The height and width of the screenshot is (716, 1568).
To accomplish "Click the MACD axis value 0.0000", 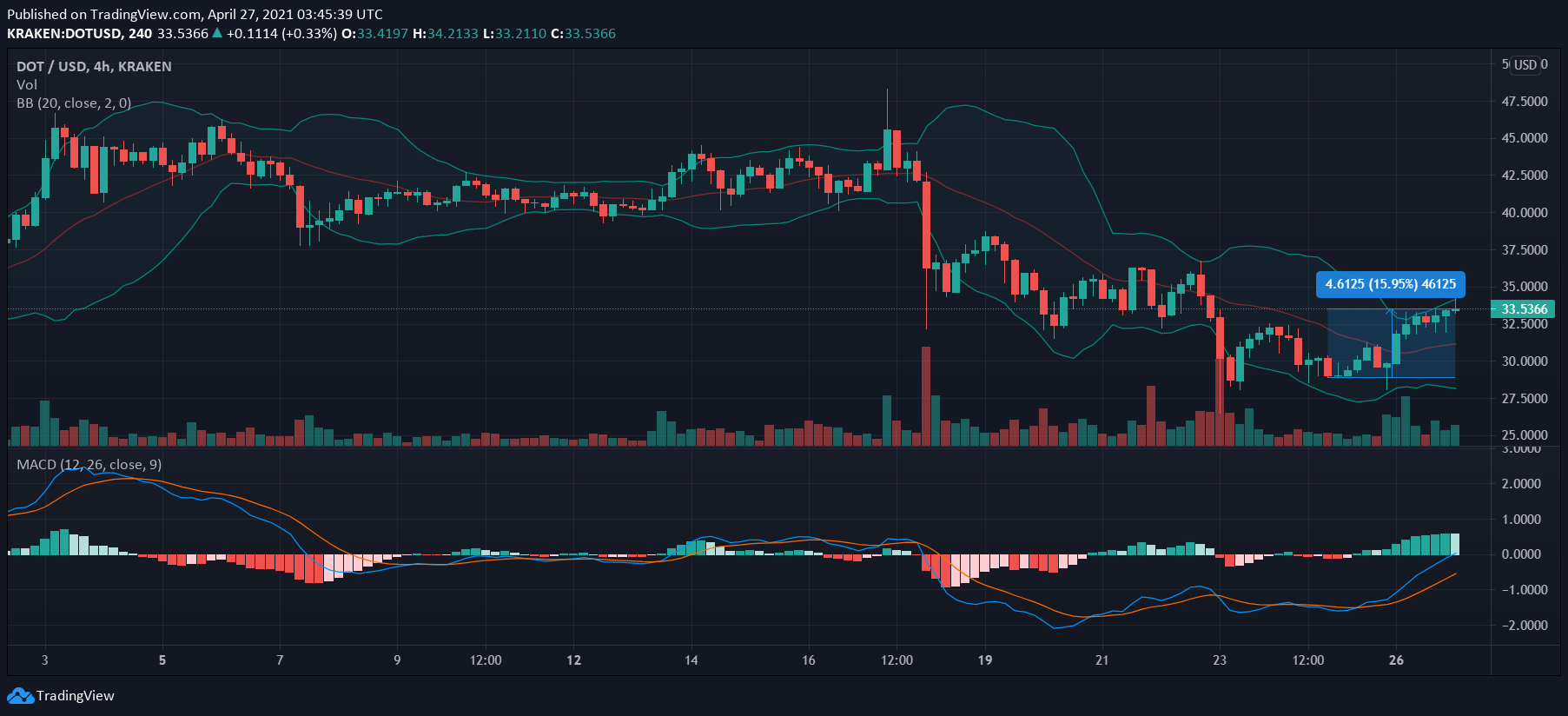I will tap(1521, 554).
